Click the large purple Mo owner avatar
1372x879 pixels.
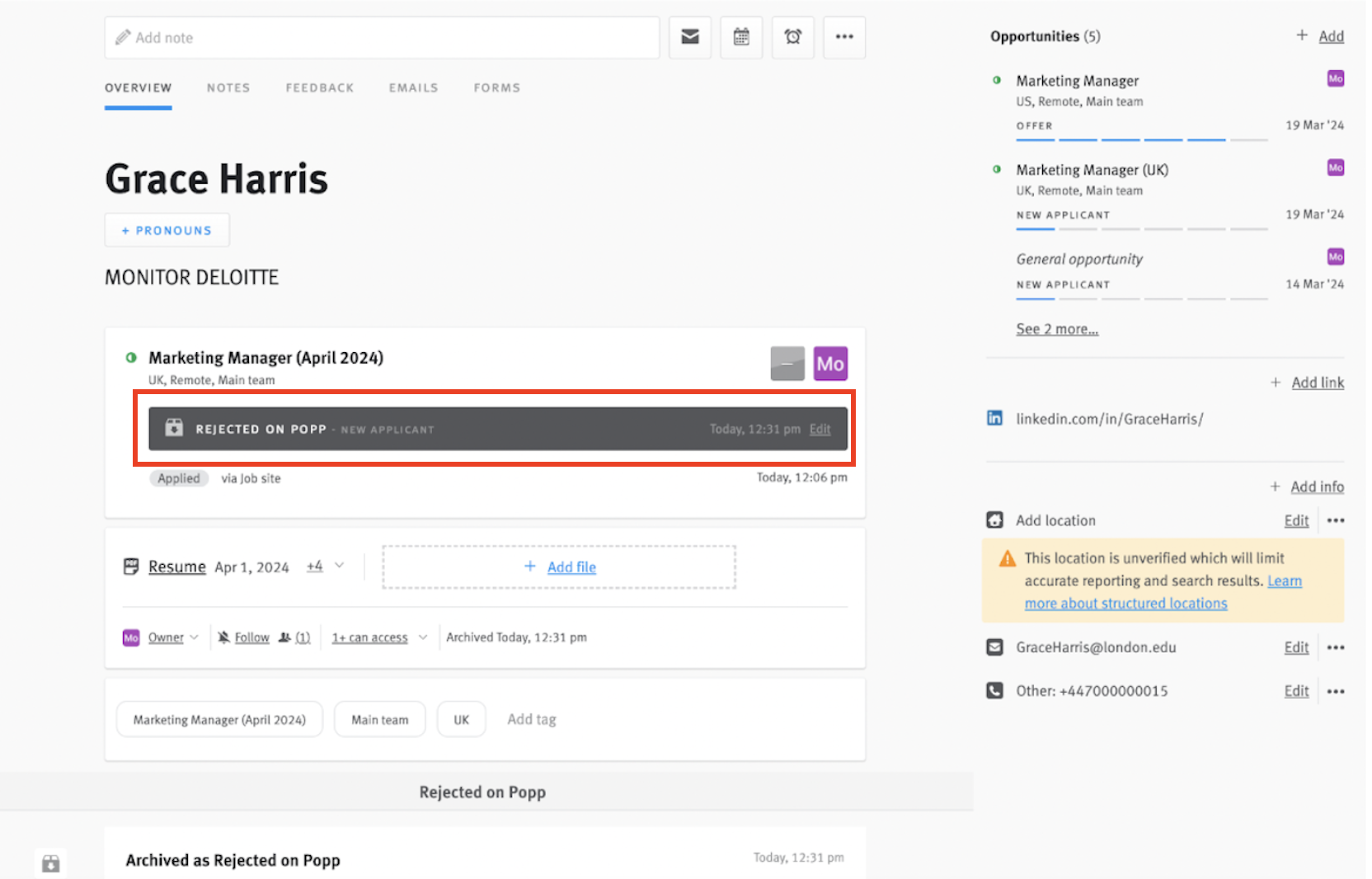click(x=830, y=364)
